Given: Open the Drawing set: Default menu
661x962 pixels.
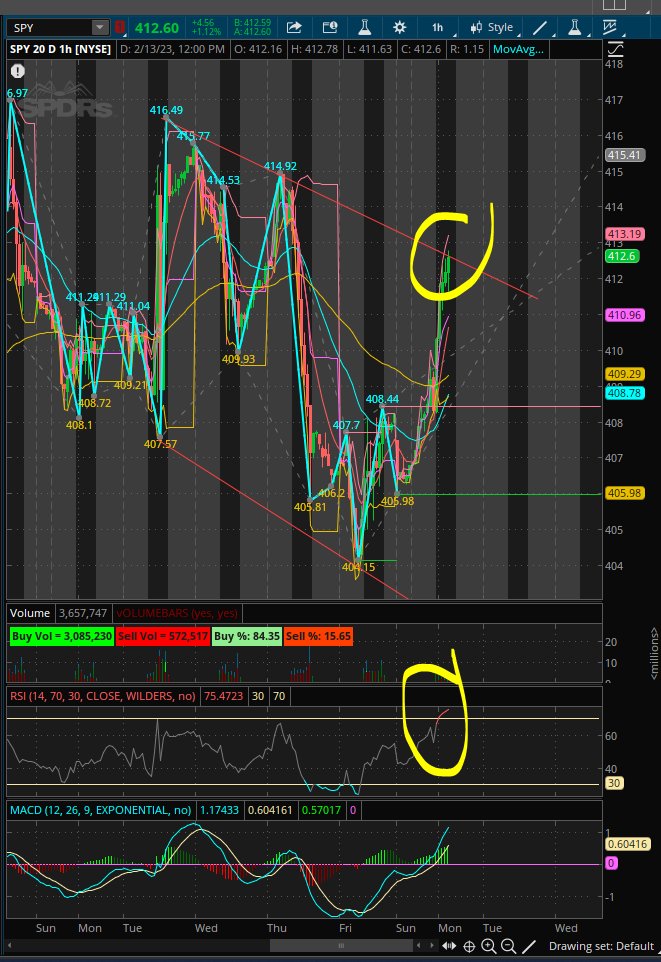Looking at the screenshot, I should point(601,946).
